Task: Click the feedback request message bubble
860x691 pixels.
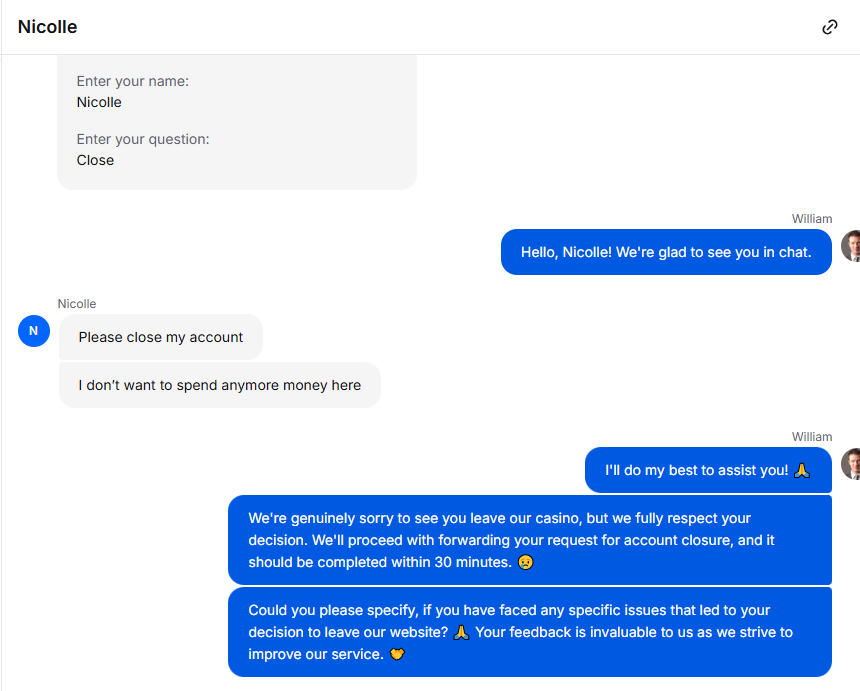Action: coord(530,632)
